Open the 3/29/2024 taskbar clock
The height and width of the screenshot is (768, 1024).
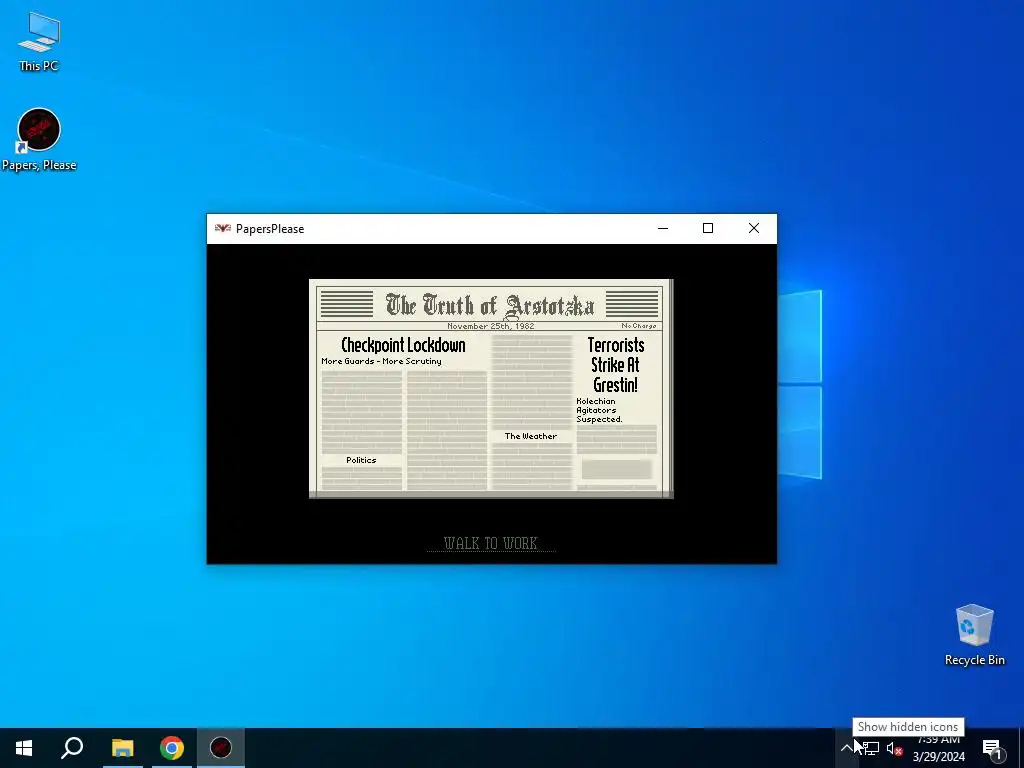pos(938,748)
